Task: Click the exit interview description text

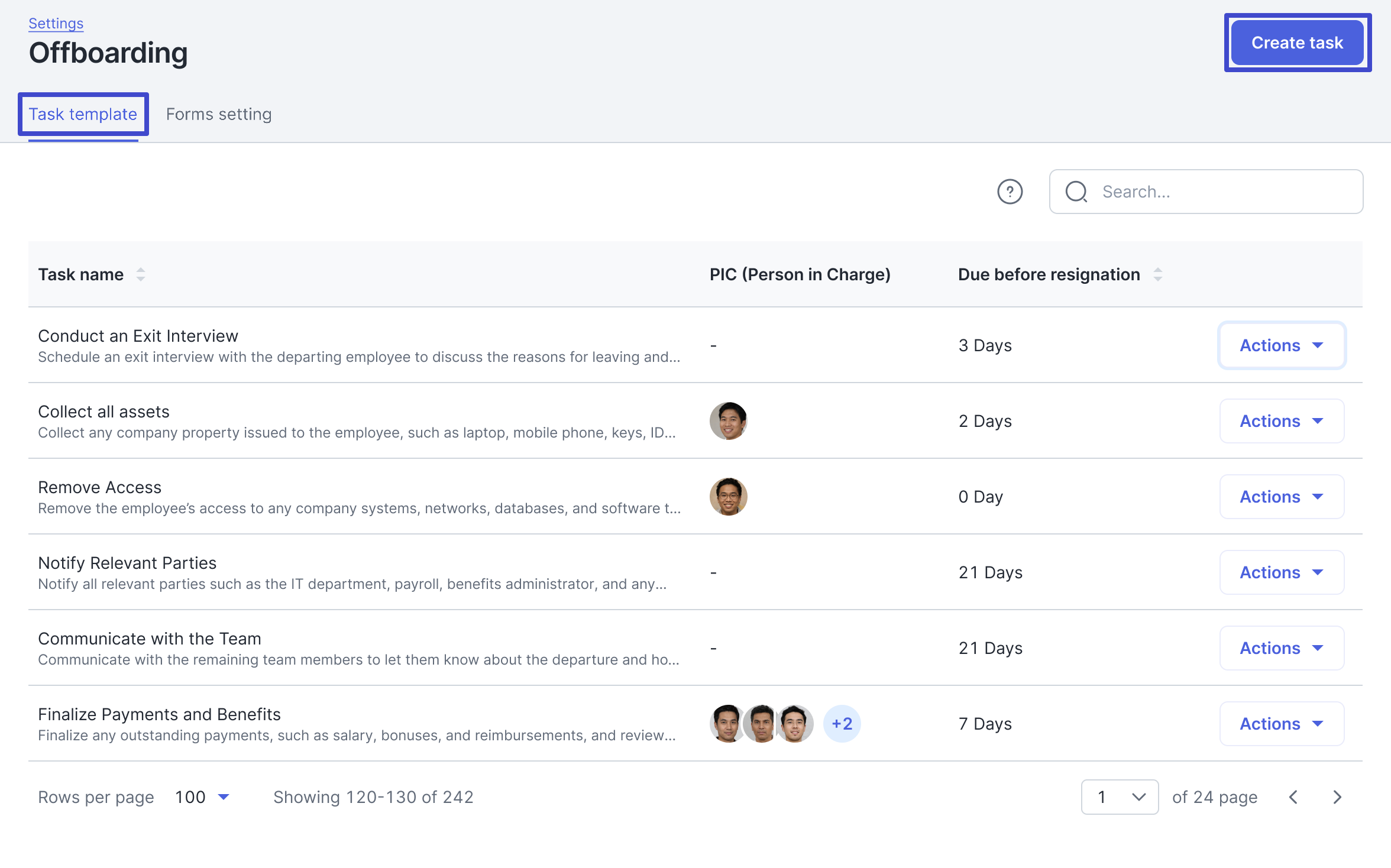Action: (359, 357)
